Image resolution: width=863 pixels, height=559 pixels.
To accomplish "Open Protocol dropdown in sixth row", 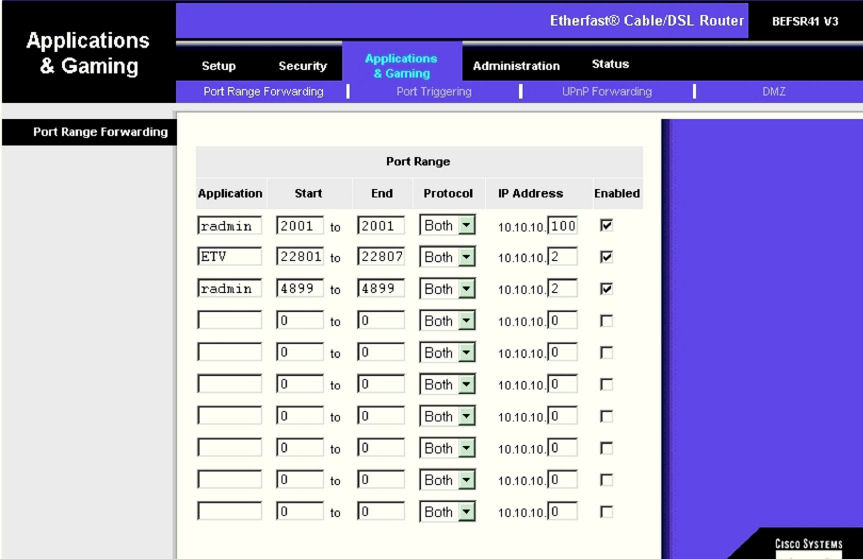I will [447, 385].
